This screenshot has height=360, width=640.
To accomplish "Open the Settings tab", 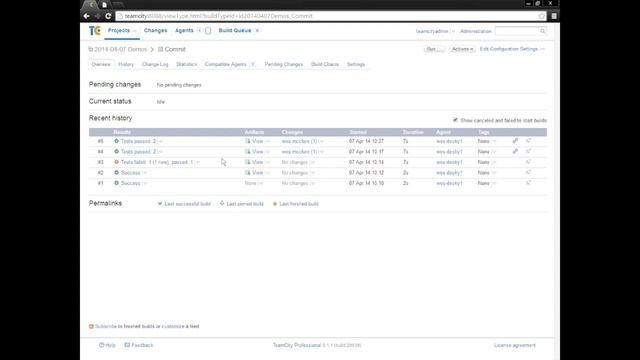I will 356,64.
